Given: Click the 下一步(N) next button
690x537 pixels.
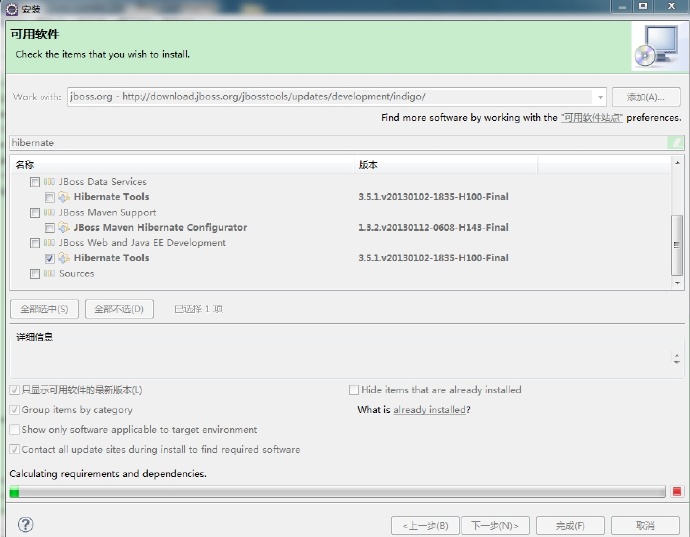Looking at the screenshot, I should (x=495, y=526).
